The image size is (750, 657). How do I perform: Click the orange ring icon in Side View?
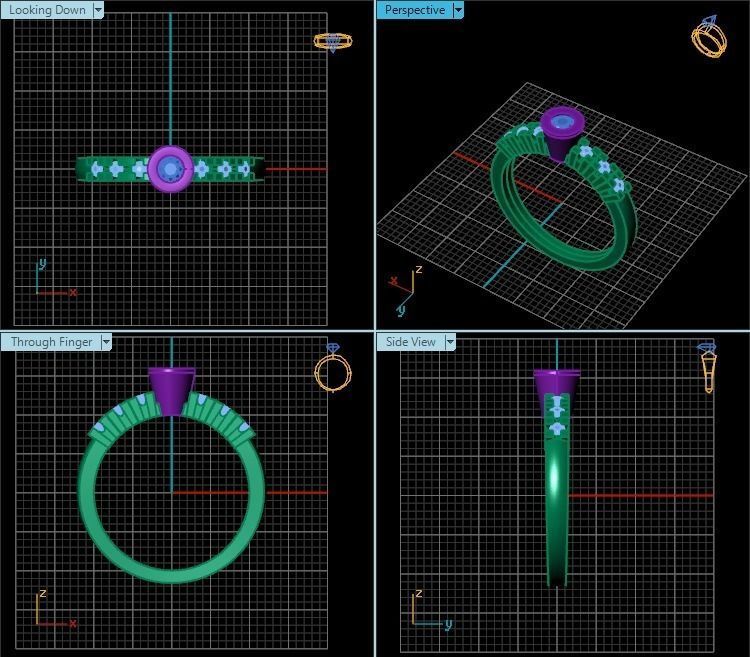click(707, 367)
